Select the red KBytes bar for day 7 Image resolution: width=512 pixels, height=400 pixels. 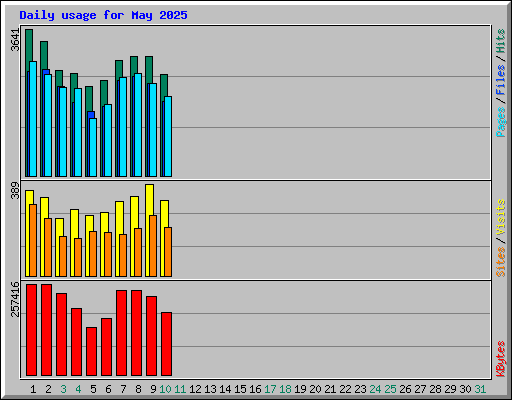click(121, 333)
